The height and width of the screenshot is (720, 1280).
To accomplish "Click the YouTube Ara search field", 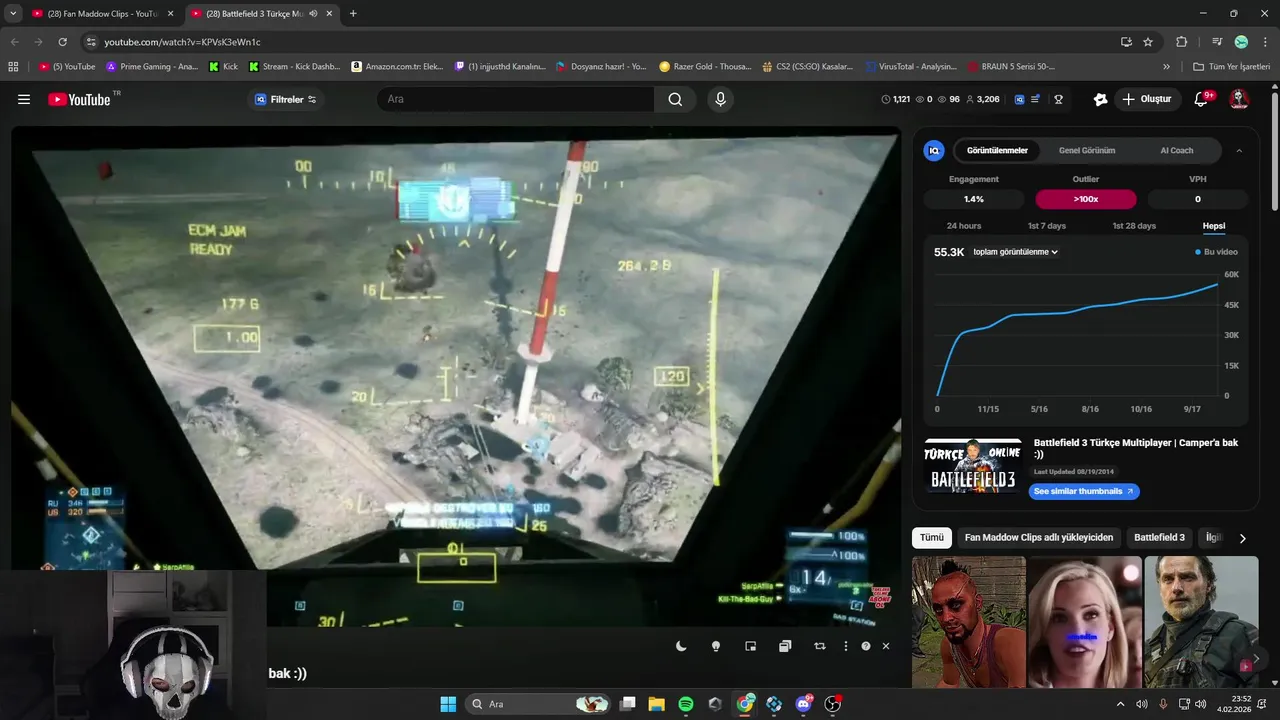I will [515, 99].
